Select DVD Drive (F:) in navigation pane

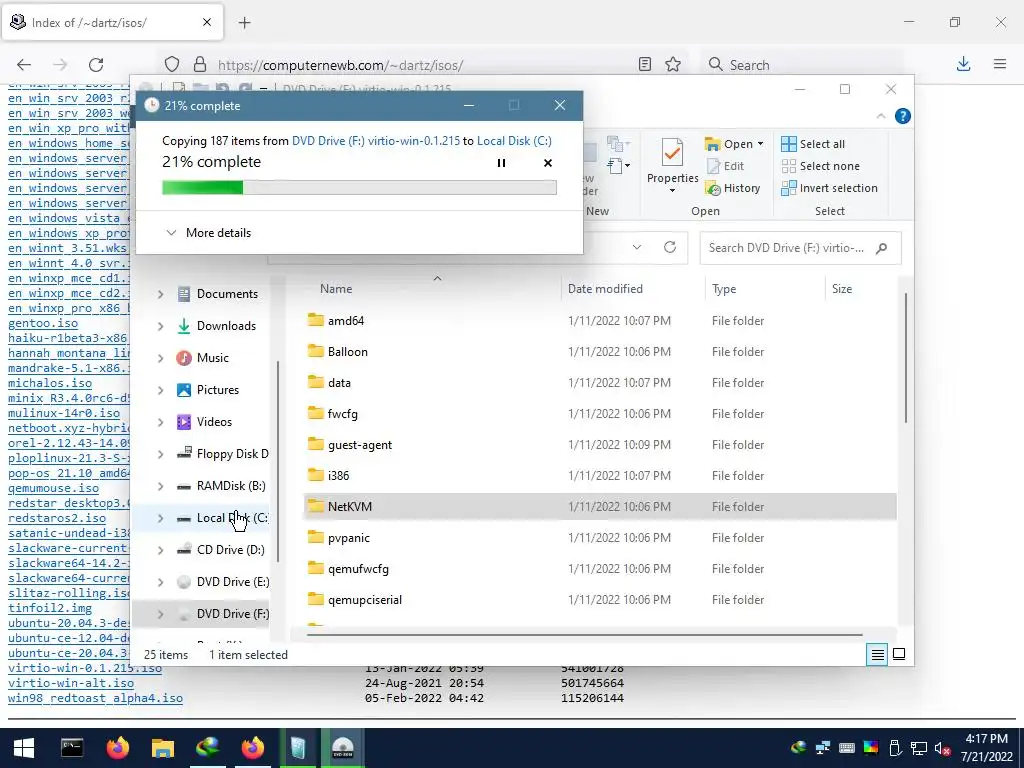pyautogui.click(x=222, y=614)
